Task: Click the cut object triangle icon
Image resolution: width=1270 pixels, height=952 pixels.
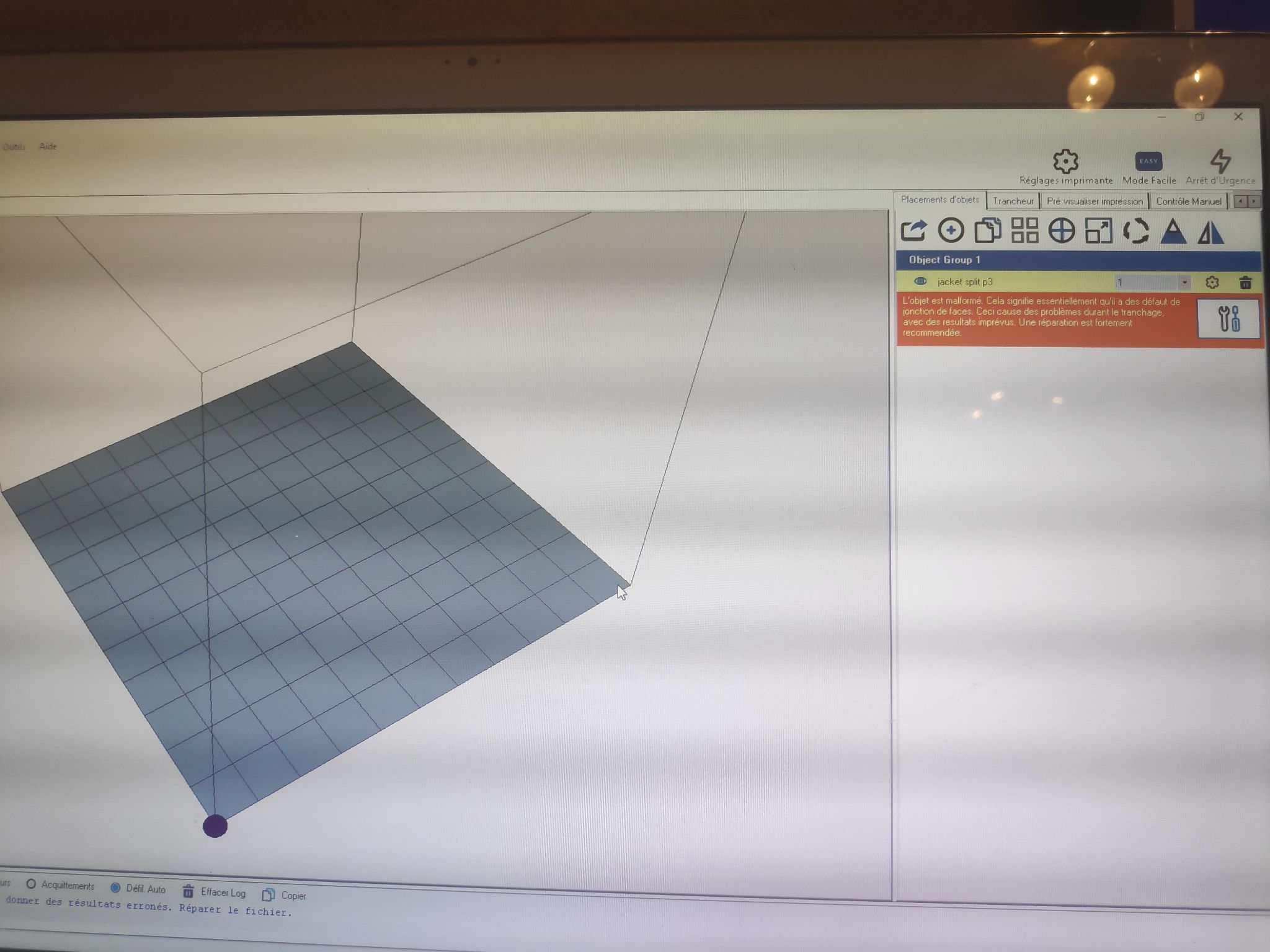Action: tap(1173, 232)
